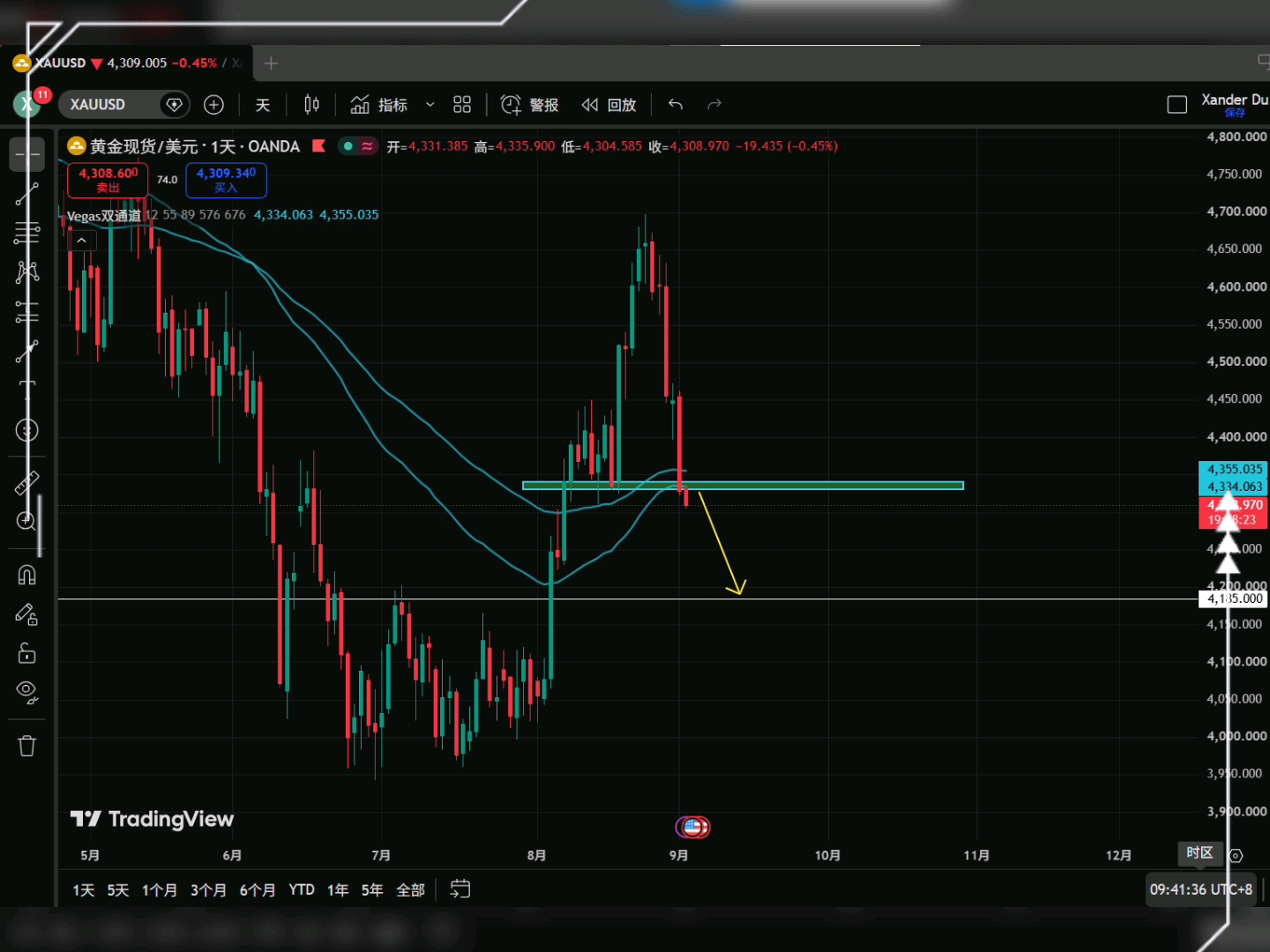The height and width of the screenshot is (952, 1270).
Task: Expand the indicator templates dropdown arrow
Action: [430, 105]
